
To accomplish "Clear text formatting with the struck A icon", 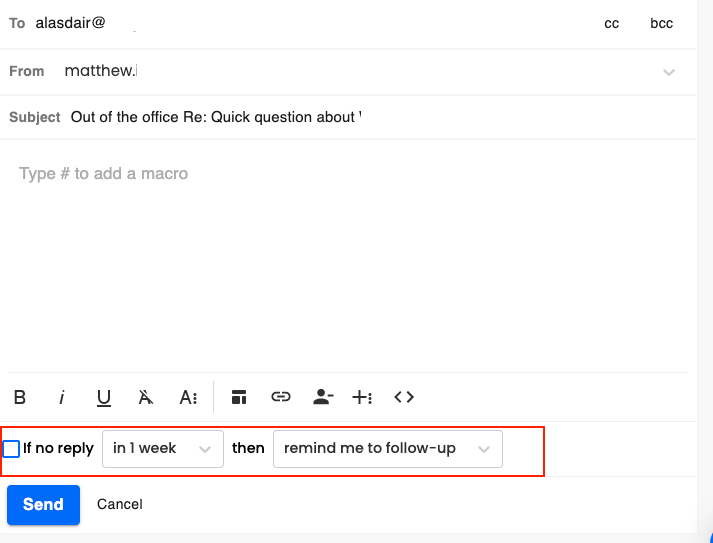I will (146, 397).
